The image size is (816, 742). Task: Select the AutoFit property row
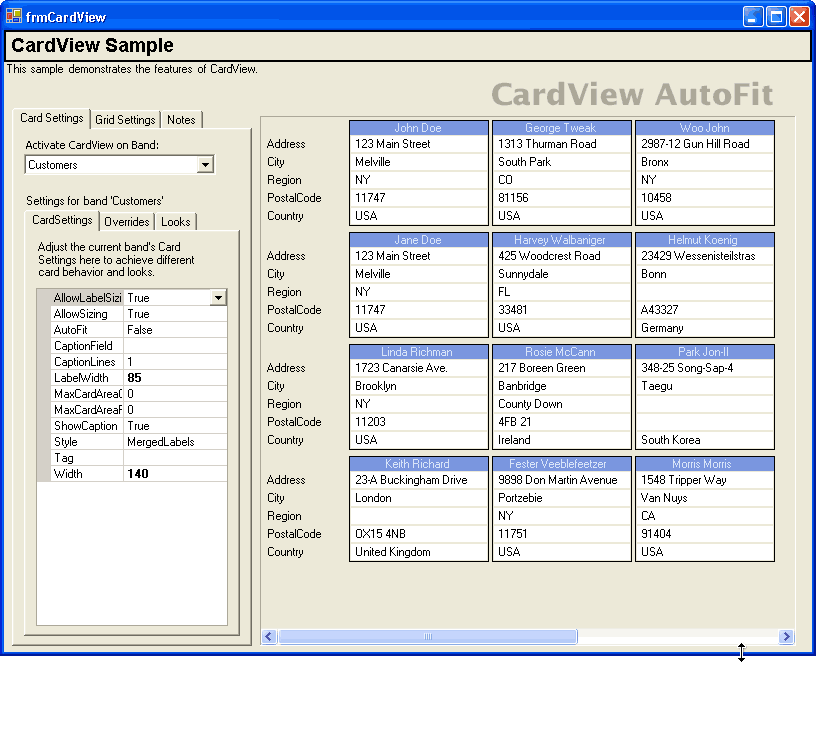(86, 330)
